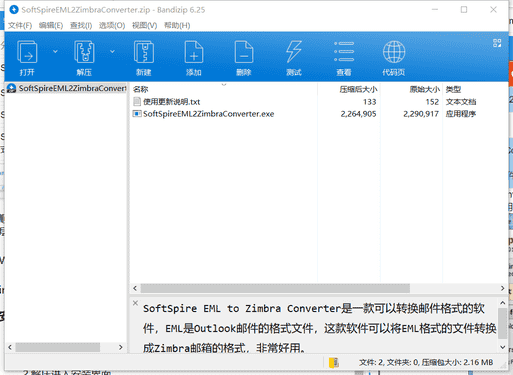Click the exe icon of SoftSpireEML2ZimbraConverter.exe
The width and height of the screenshot is (513, 375).
tap(137, 114)
